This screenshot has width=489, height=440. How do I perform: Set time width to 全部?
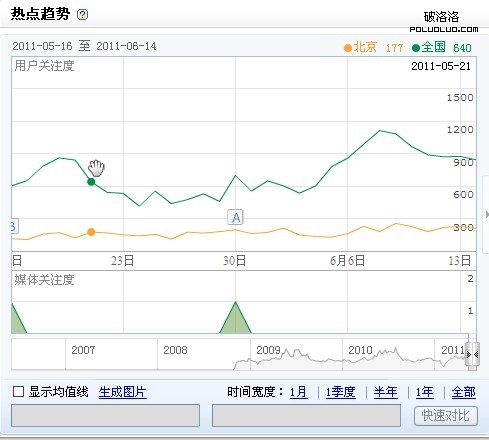(464, 392)
